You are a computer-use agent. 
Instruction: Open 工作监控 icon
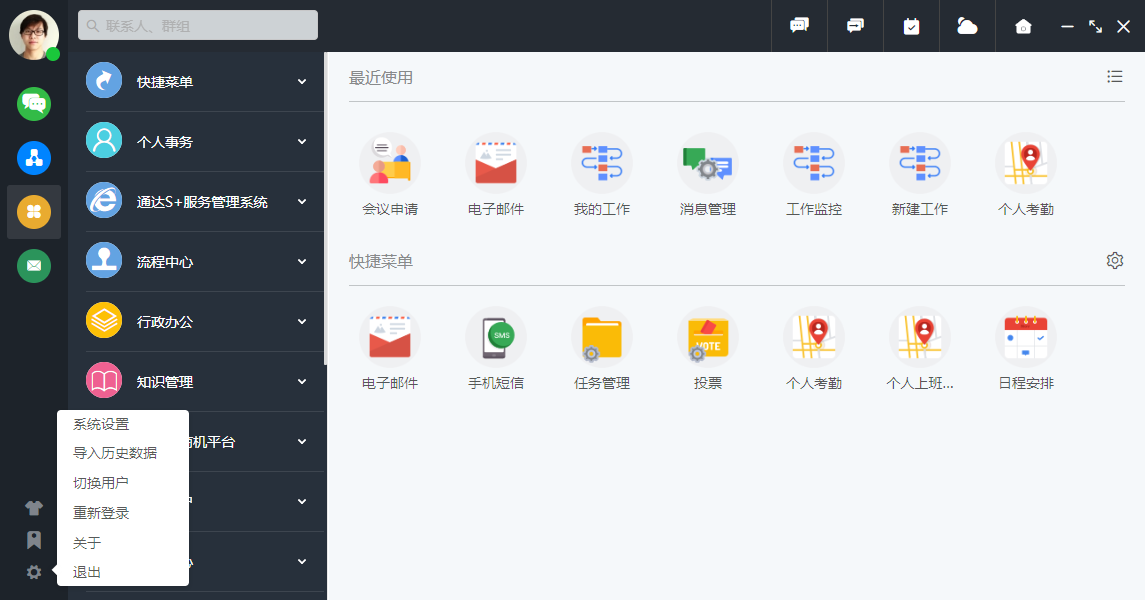[x=814, y=164]
